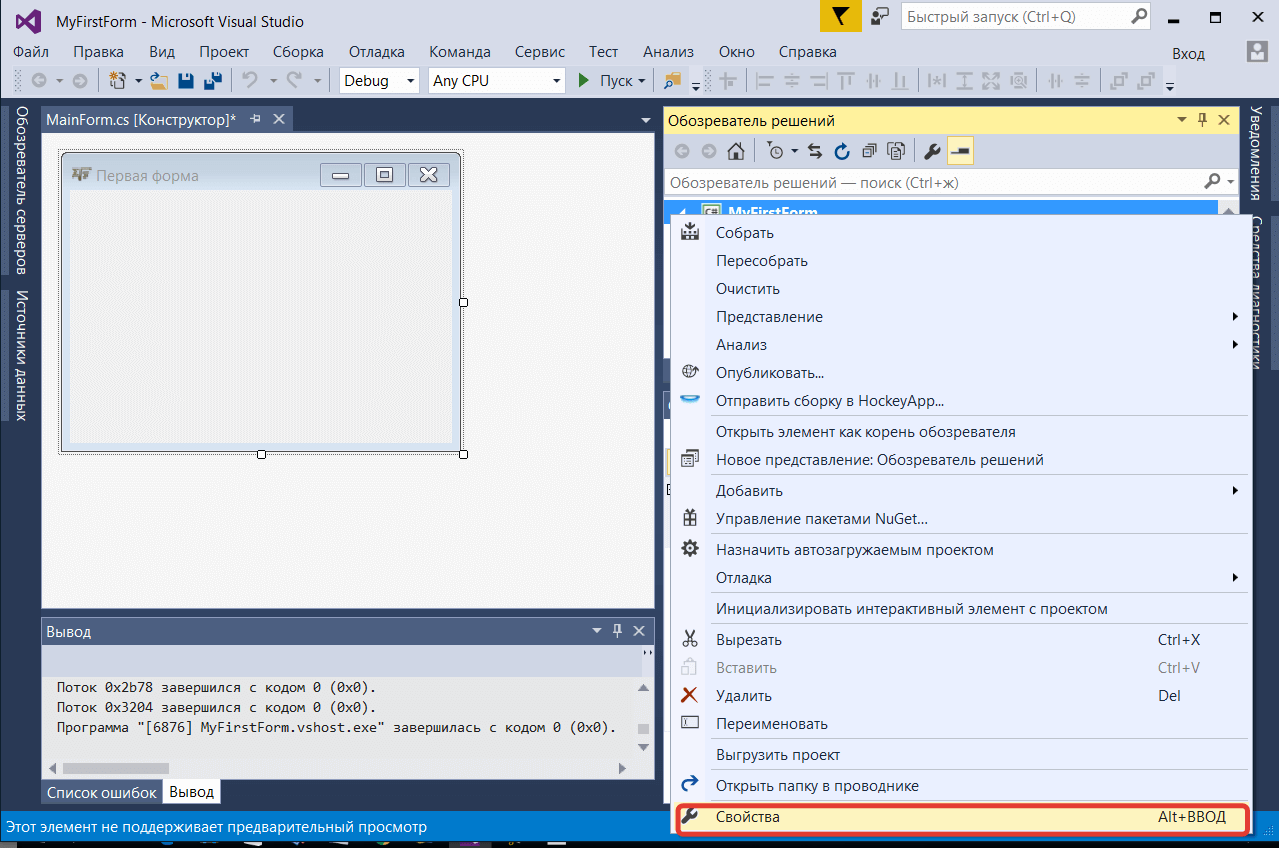Click the Collapse All icon in Solution Explorer
The width and height of the screenshot is (1279, 848).
pos(869,151)
